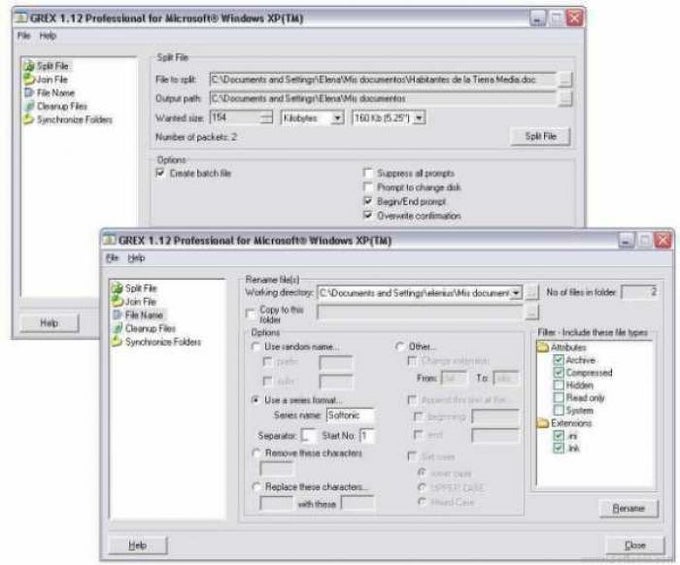Uncheck Archive attribute filter
Screen dimensions: 680x565
coord(559,360)
